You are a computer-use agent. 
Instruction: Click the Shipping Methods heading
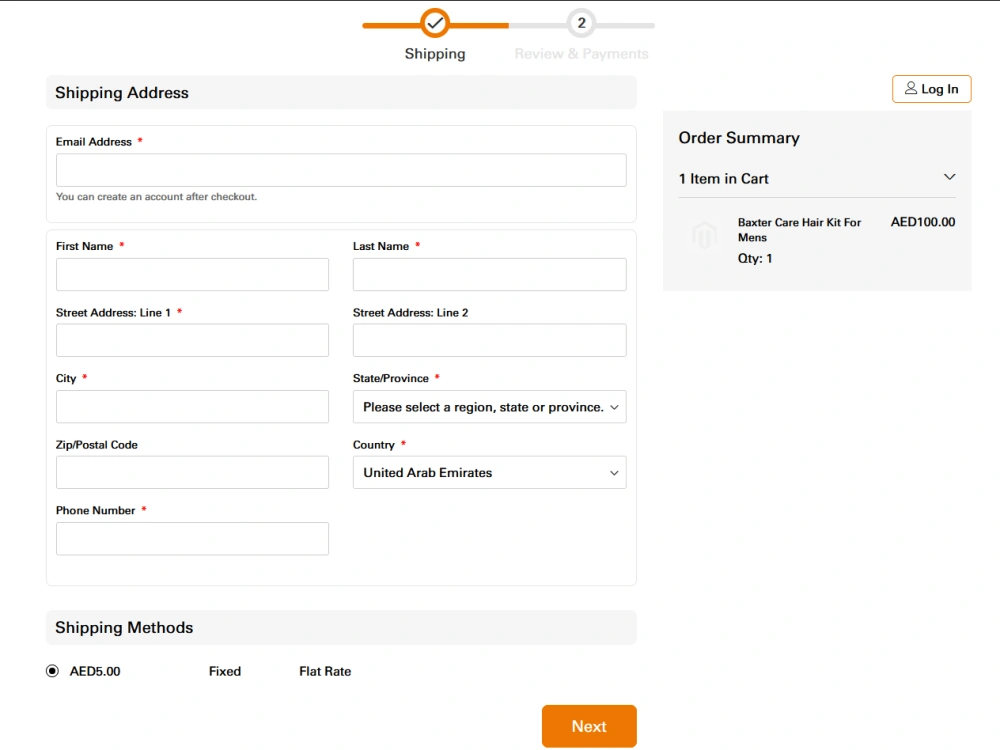[x=124, y=628]
